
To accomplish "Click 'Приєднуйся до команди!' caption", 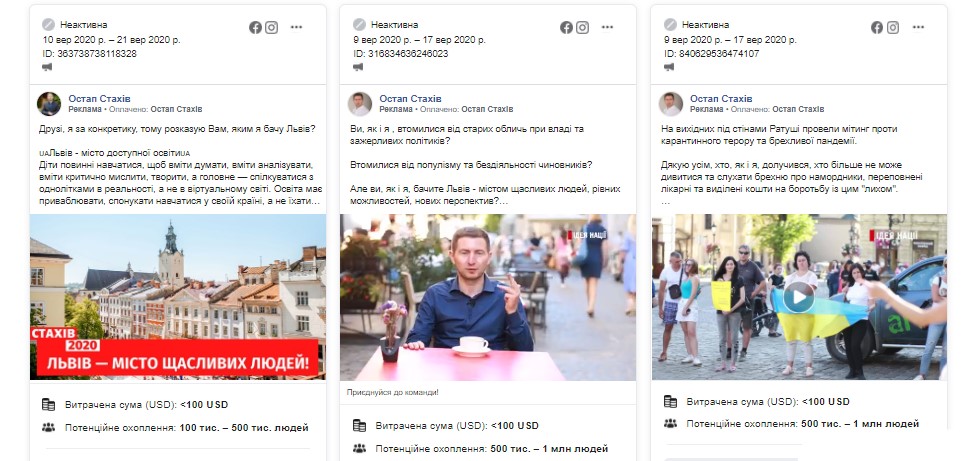I will pos(392,392).
